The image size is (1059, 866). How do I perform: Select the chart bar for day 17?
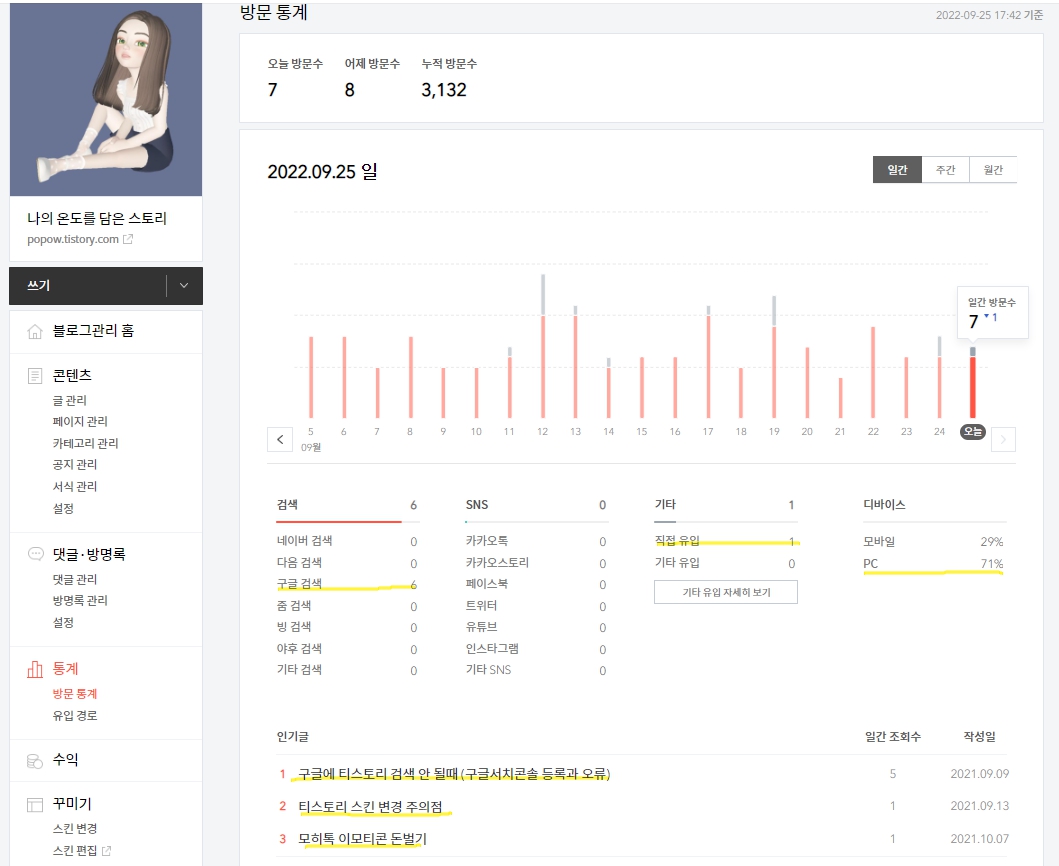(x=708, y=363)
